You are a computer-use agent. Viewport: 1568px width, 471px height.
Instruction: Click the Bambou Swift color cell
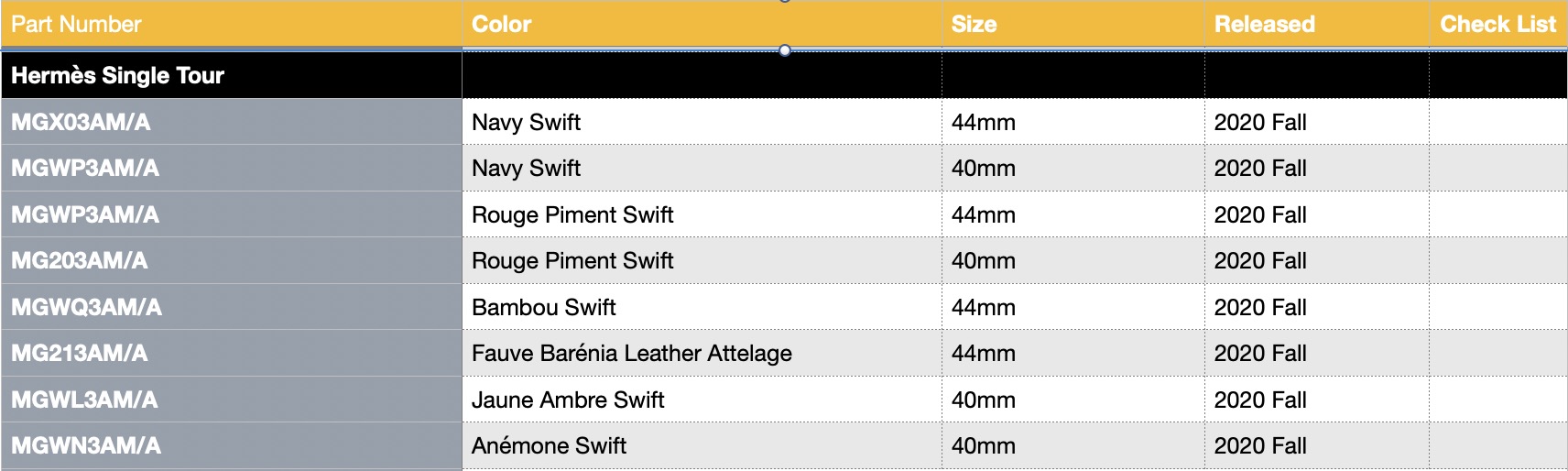pyautogui.click(x=702, y=307)
